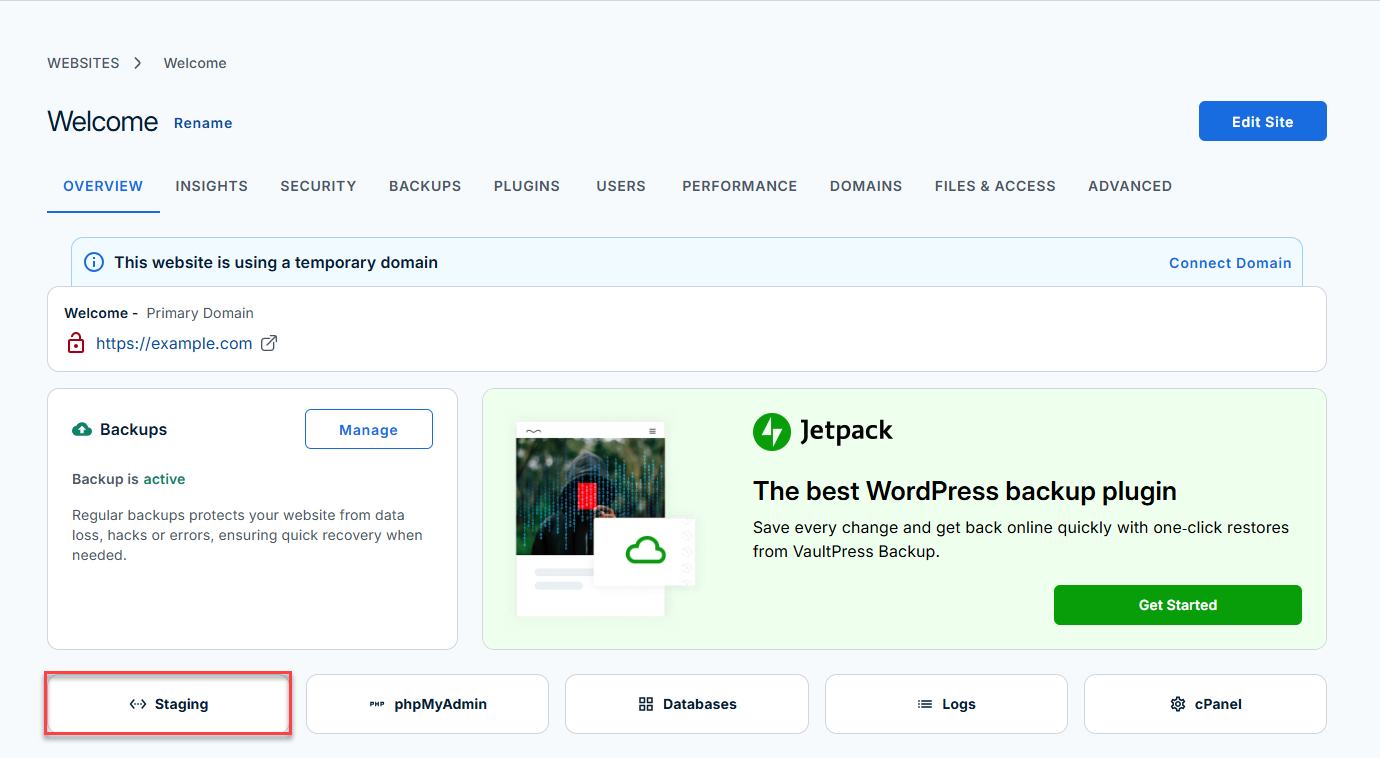Open the Staging button
The width and height of the screenshot is (1380, 758).
pos(168,704)
